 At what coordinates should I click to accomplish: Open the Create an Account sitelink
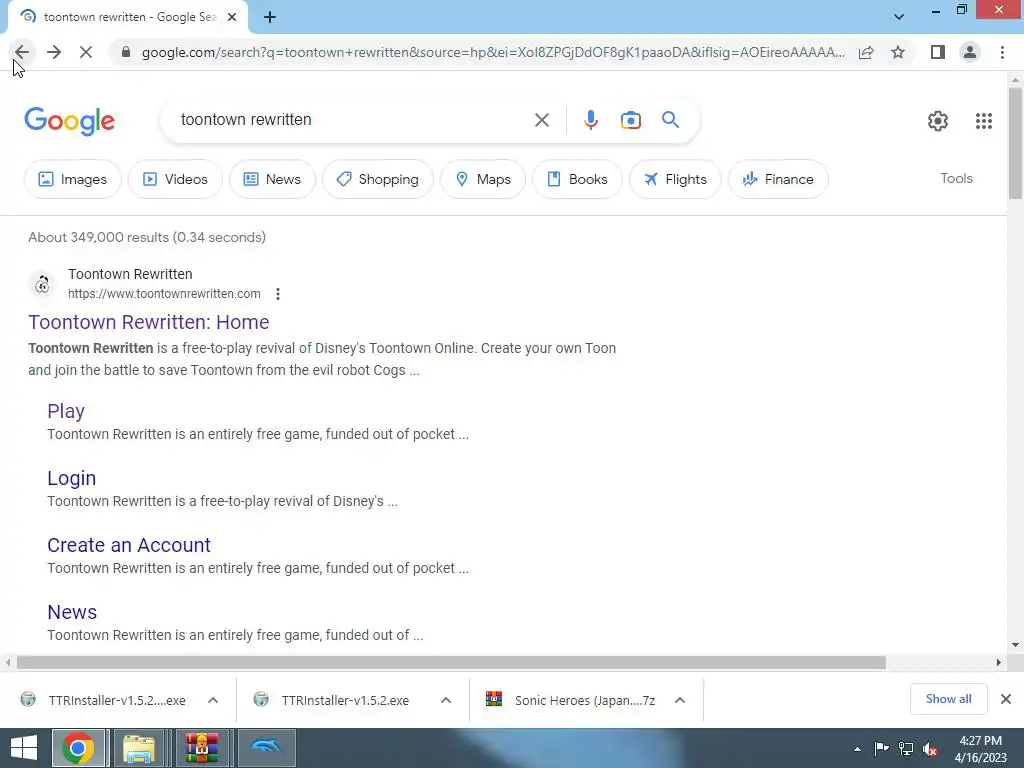[x=129, y=545]
